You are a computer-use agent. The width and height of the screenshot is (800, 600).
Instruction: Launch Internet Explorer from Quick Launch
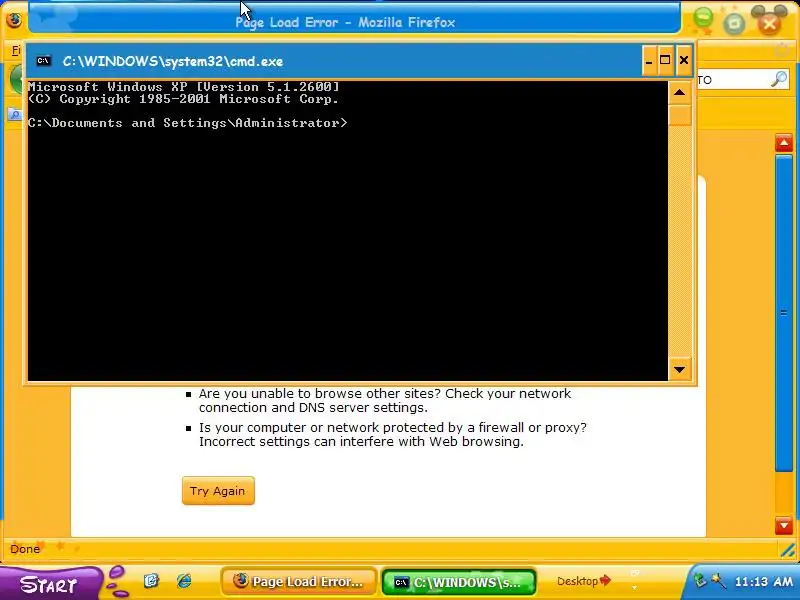184,581
